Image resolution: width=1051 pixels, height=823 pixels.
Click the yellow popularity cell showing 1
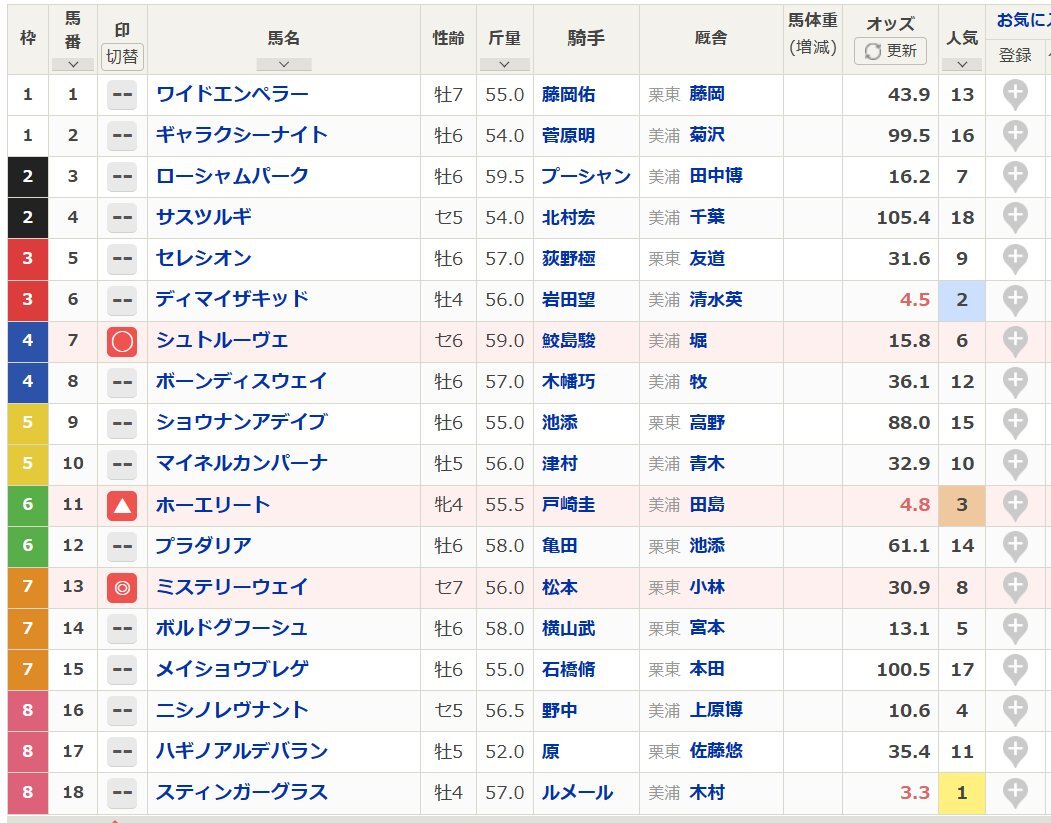pyautogui.click(x=962, y=793)
